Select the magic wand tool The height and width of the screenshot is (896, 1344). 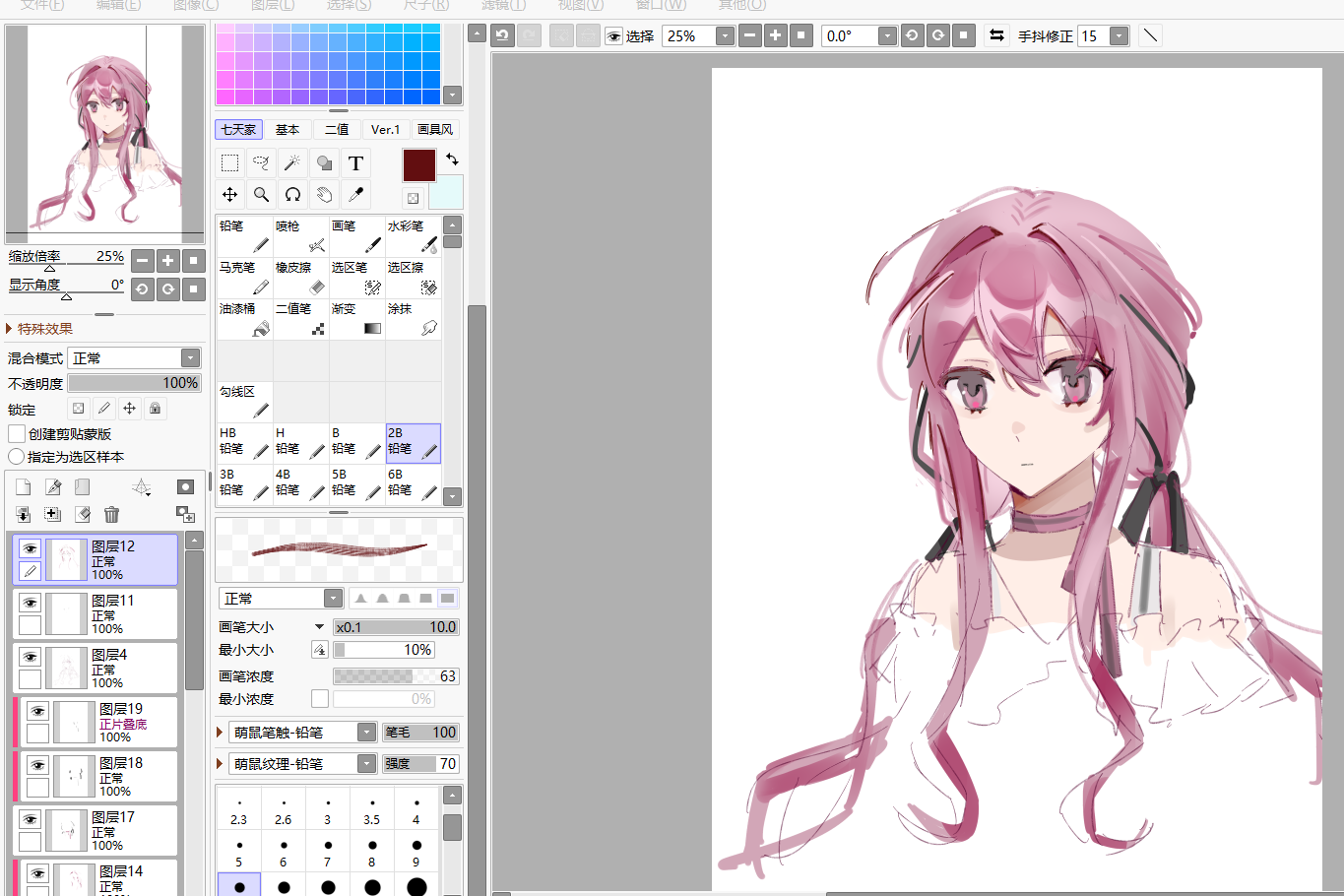click(x=292, y=163)
